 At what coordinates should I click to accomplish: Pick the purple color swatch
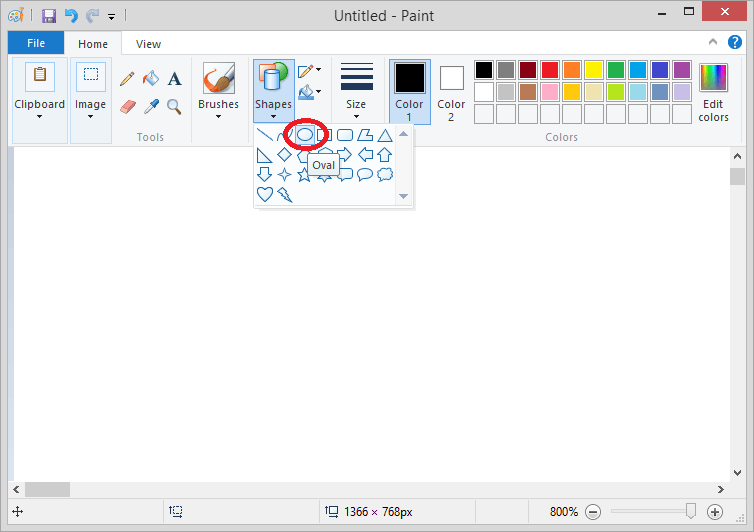[682, 70]
